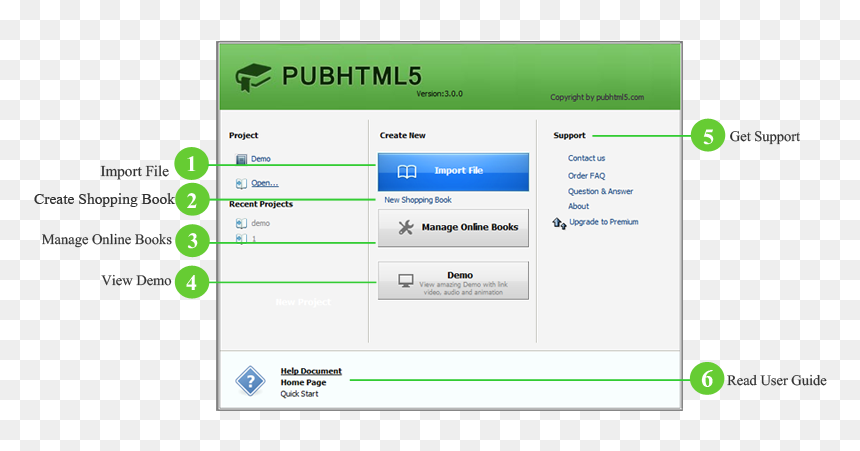Click the wrench icon on Manage Online Books

pyautogui.click(x=406, y=227)
